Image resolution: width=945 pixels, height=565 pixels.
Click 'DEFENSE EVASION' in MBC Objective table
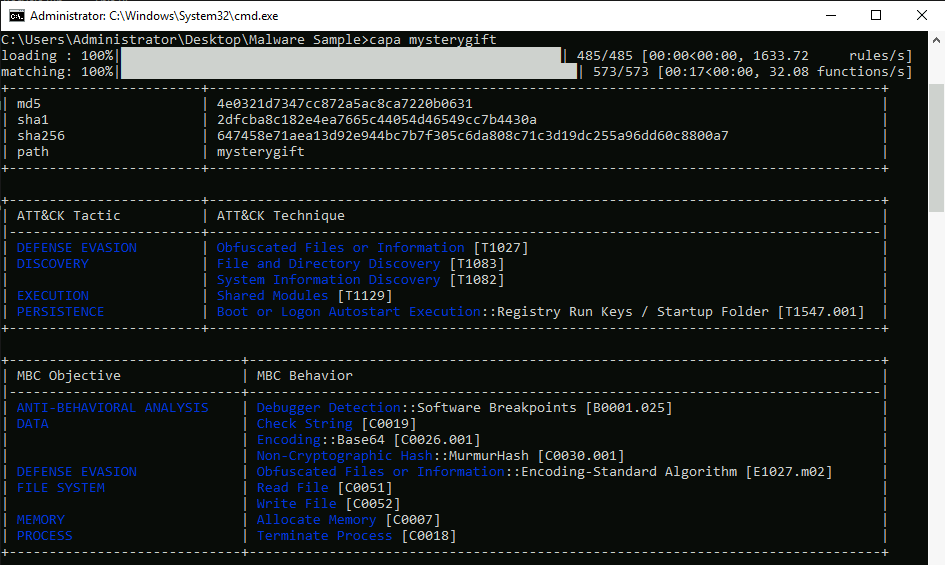click(x=77, y=472)
